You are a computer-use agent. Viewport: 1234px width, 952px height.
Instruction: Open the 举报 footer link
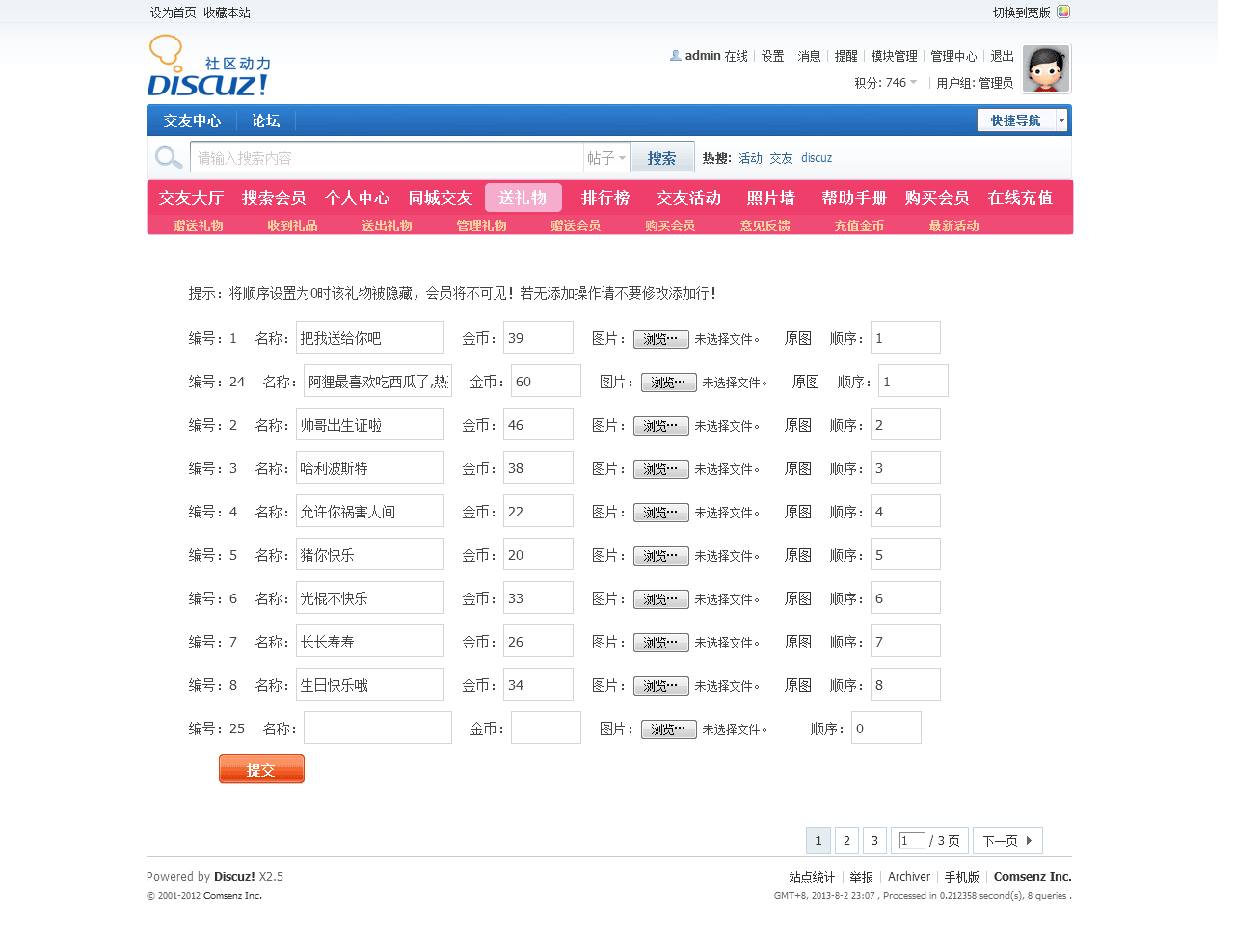tap(861, 877)
